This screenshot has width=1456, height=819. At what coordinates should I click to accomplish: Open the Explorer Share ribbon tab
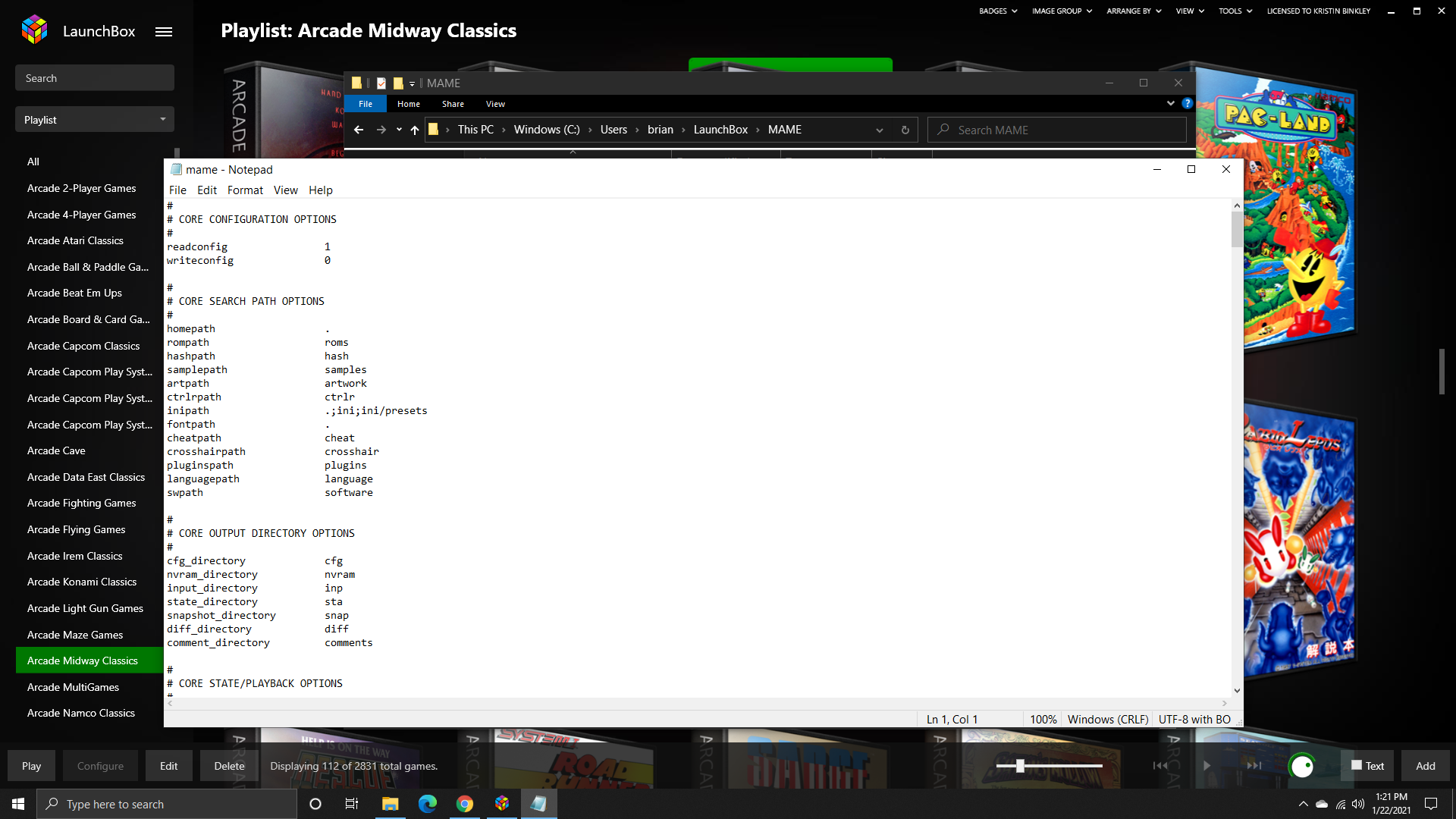tap(453, 104)
